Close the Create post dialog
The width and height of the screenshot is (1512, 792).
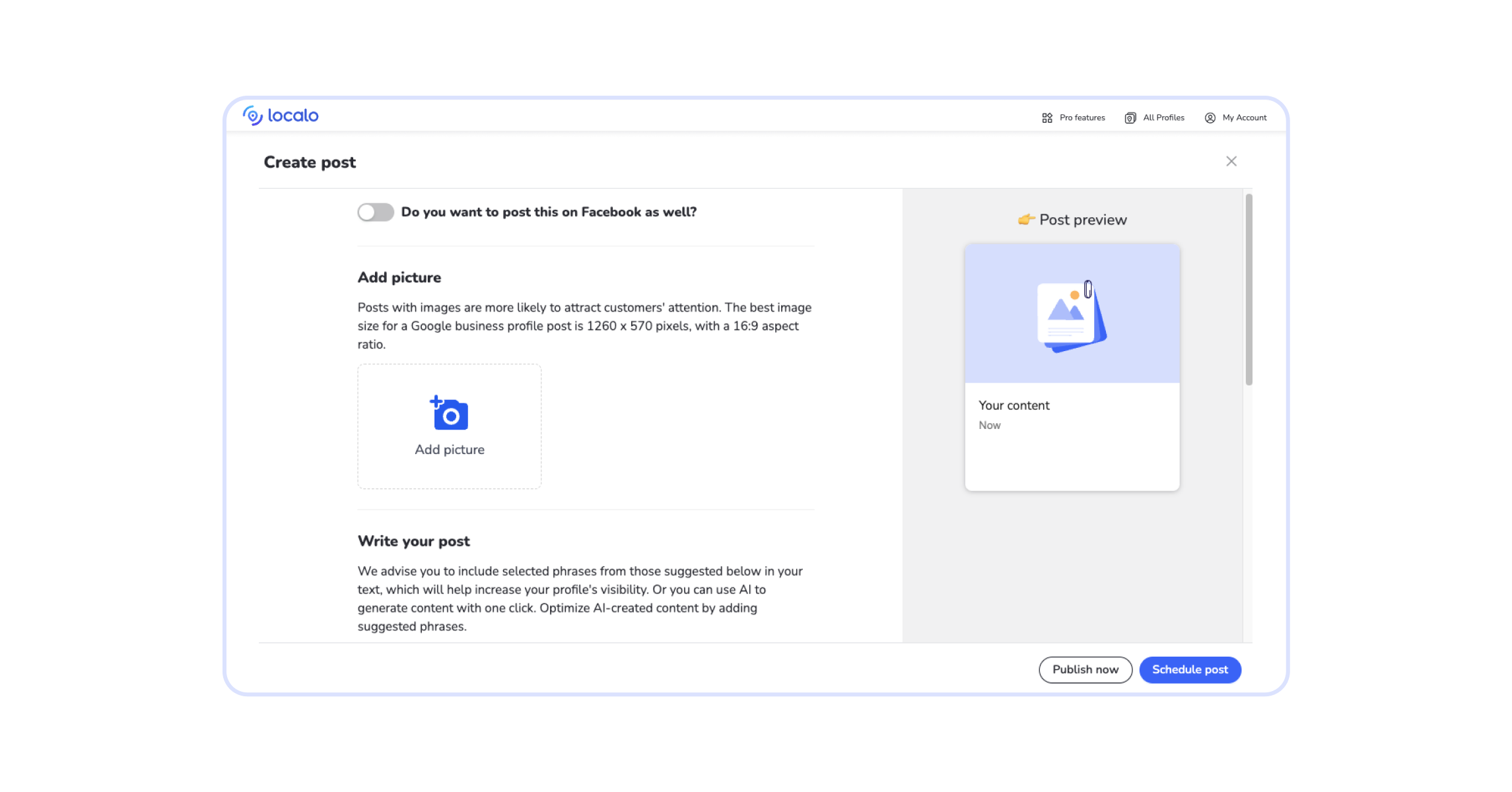pyautogui.click(x=1231, y=162)
